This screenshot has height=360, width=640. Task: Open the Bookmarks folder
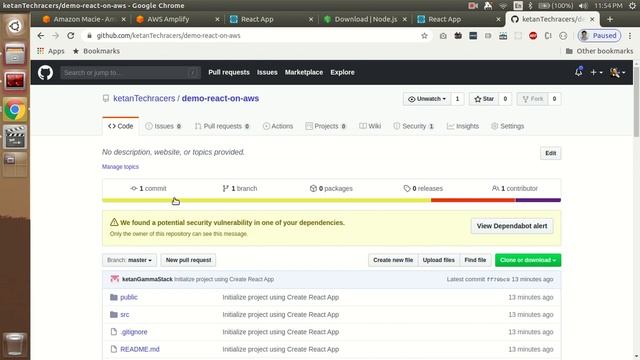click(x=96, y=51)
